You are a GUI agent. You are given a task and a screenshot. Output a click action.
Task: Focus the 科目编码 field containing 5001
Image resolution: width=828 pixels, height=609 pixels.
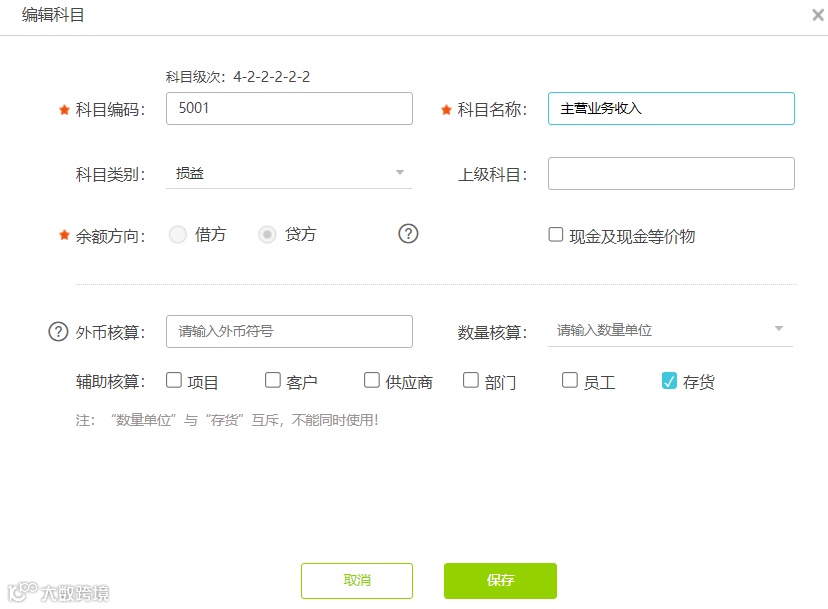tap(289, 108)
